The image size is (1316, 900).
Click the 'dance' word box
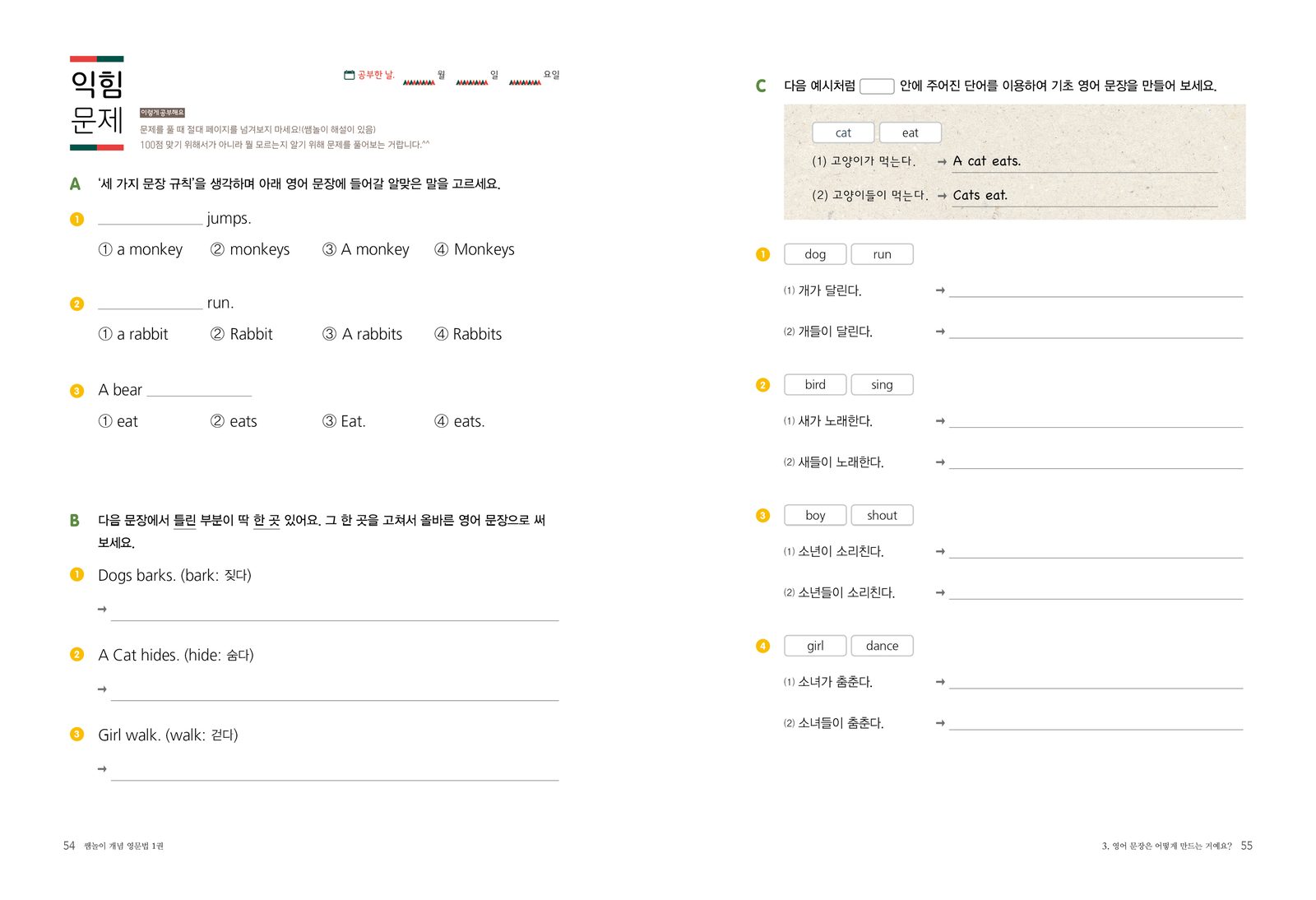coord(882,646)
